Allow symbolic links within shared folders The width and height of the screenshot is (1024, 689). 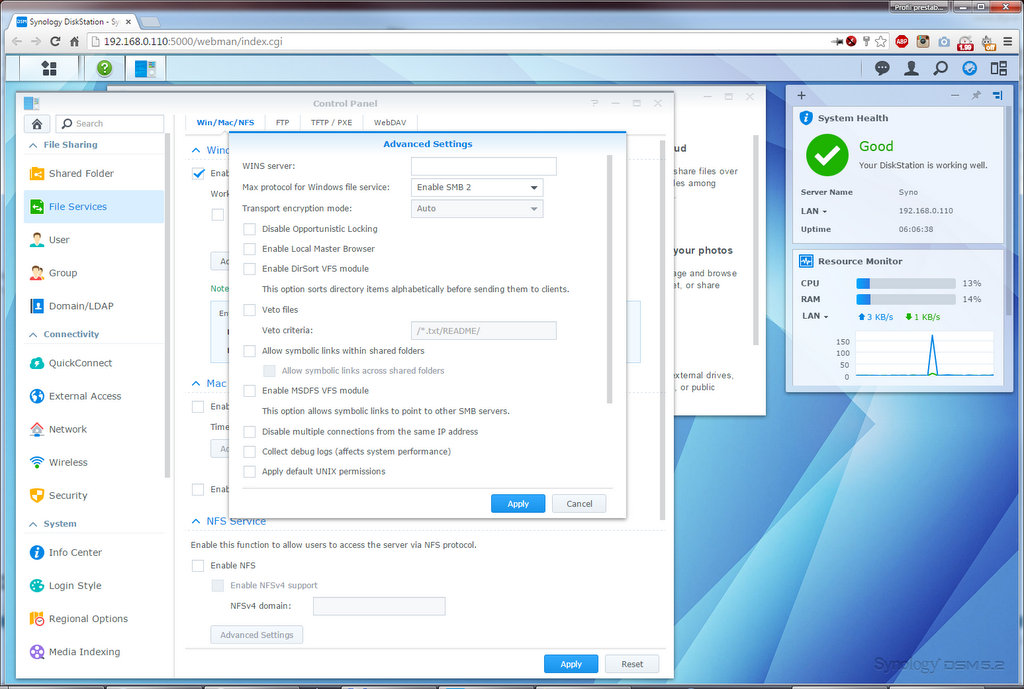coord(249,351)
